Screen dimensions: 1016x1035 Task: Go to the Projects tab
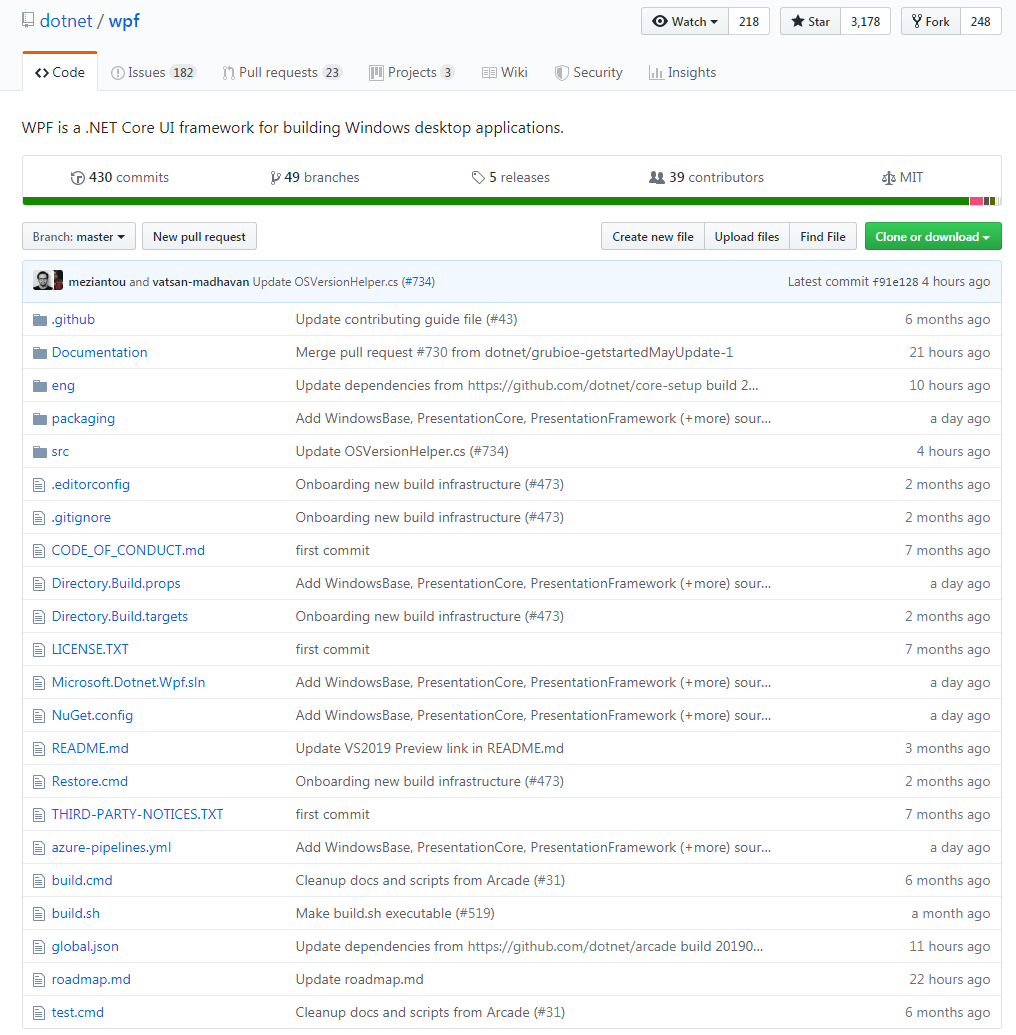(x=411, y=72)
